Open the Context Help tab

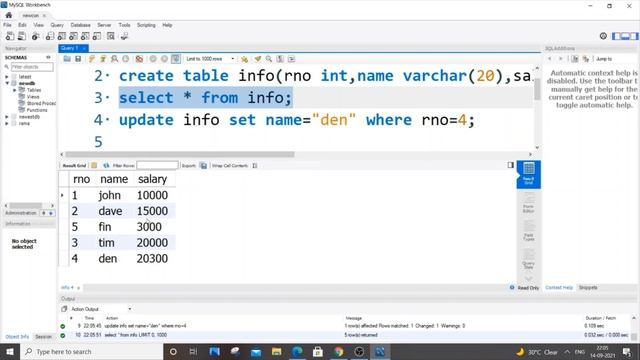tap(559, 287)
